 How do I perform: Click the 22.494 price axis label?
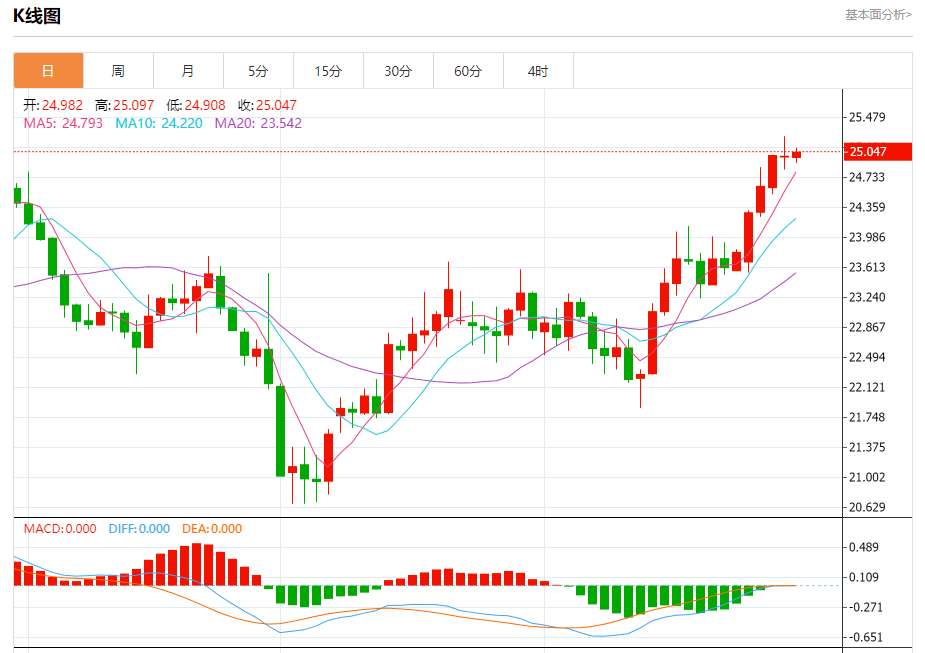pyautogui.click(x=867, y=357)
